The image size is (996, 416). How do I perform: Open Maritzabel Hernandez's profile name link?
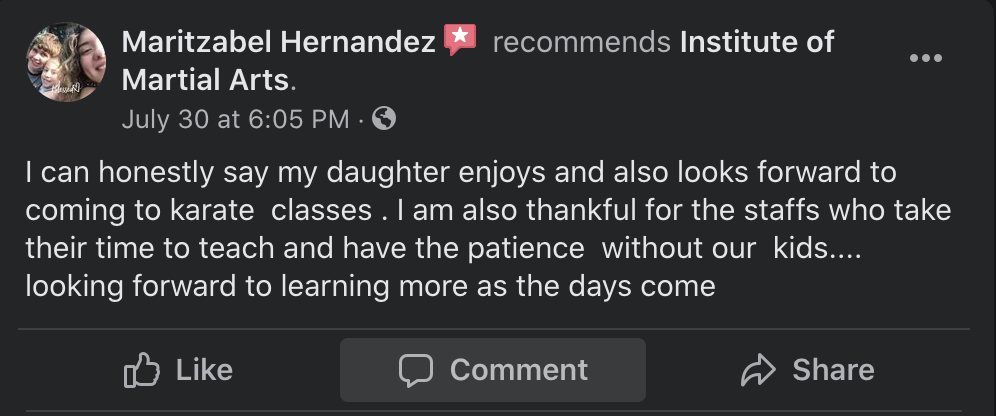pyautogui.click(x=278, y=42)
